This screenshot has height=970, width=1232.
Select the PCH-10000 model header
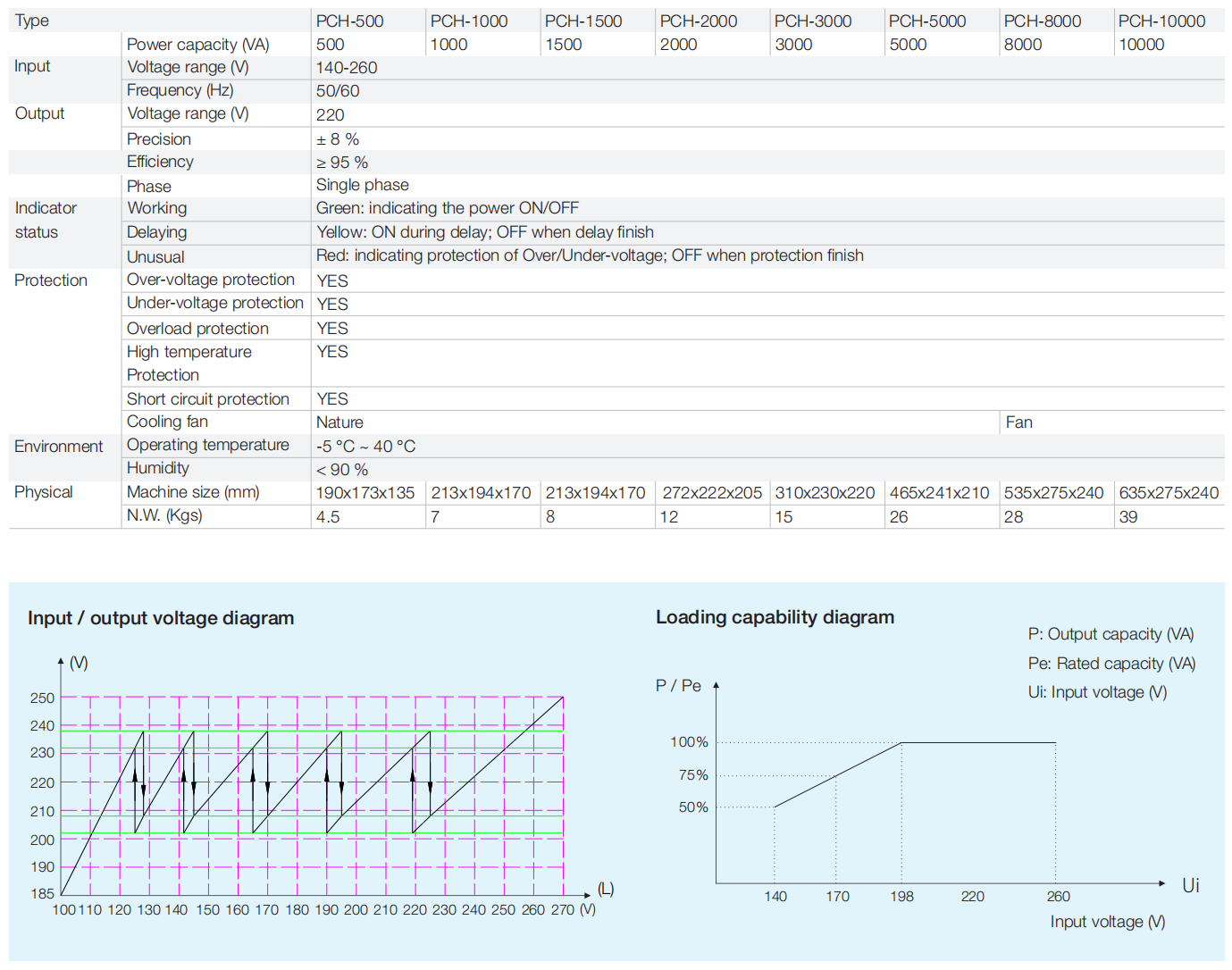click(1161, 21)
